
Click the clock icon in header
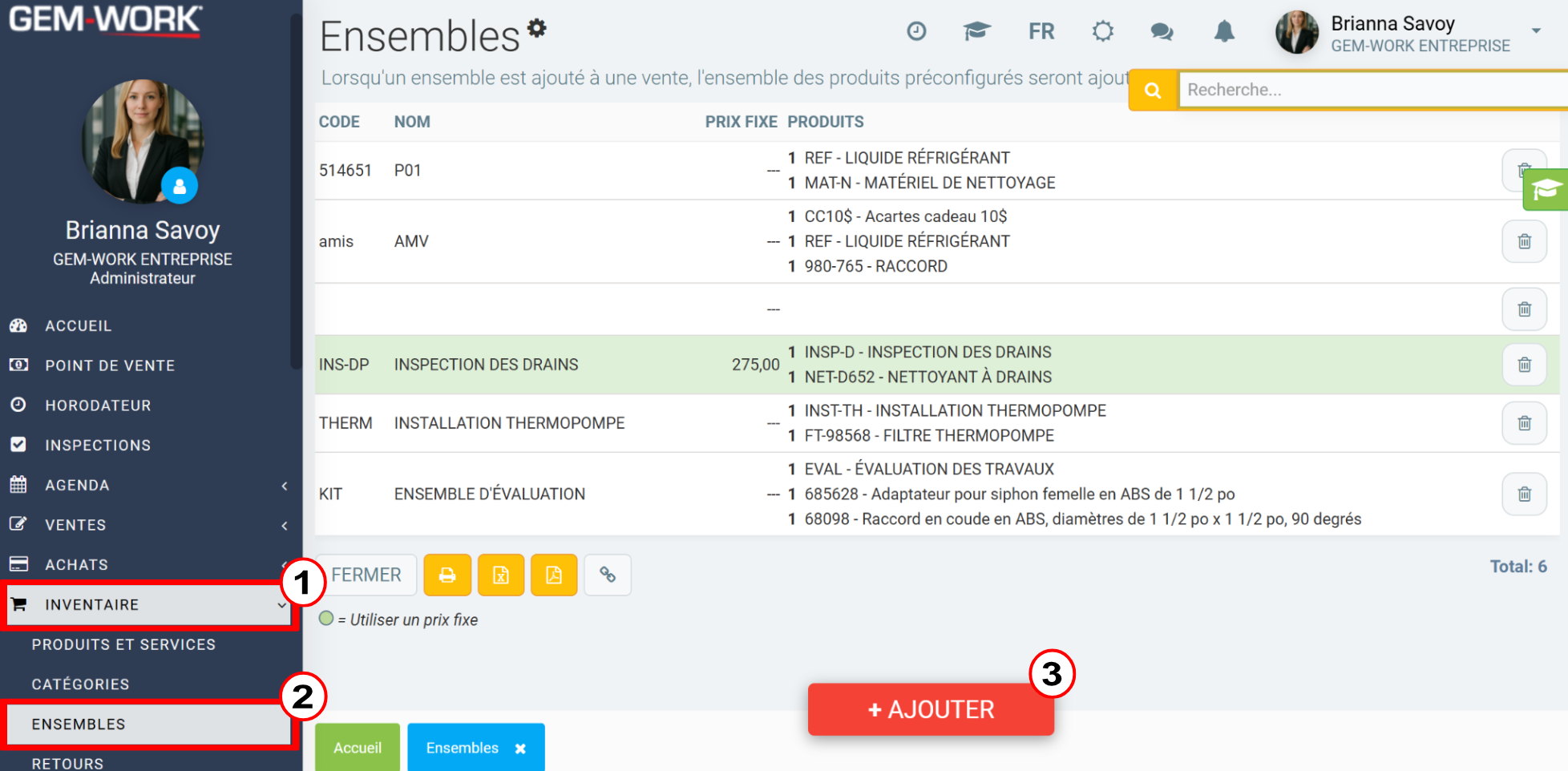pos(916,31)
